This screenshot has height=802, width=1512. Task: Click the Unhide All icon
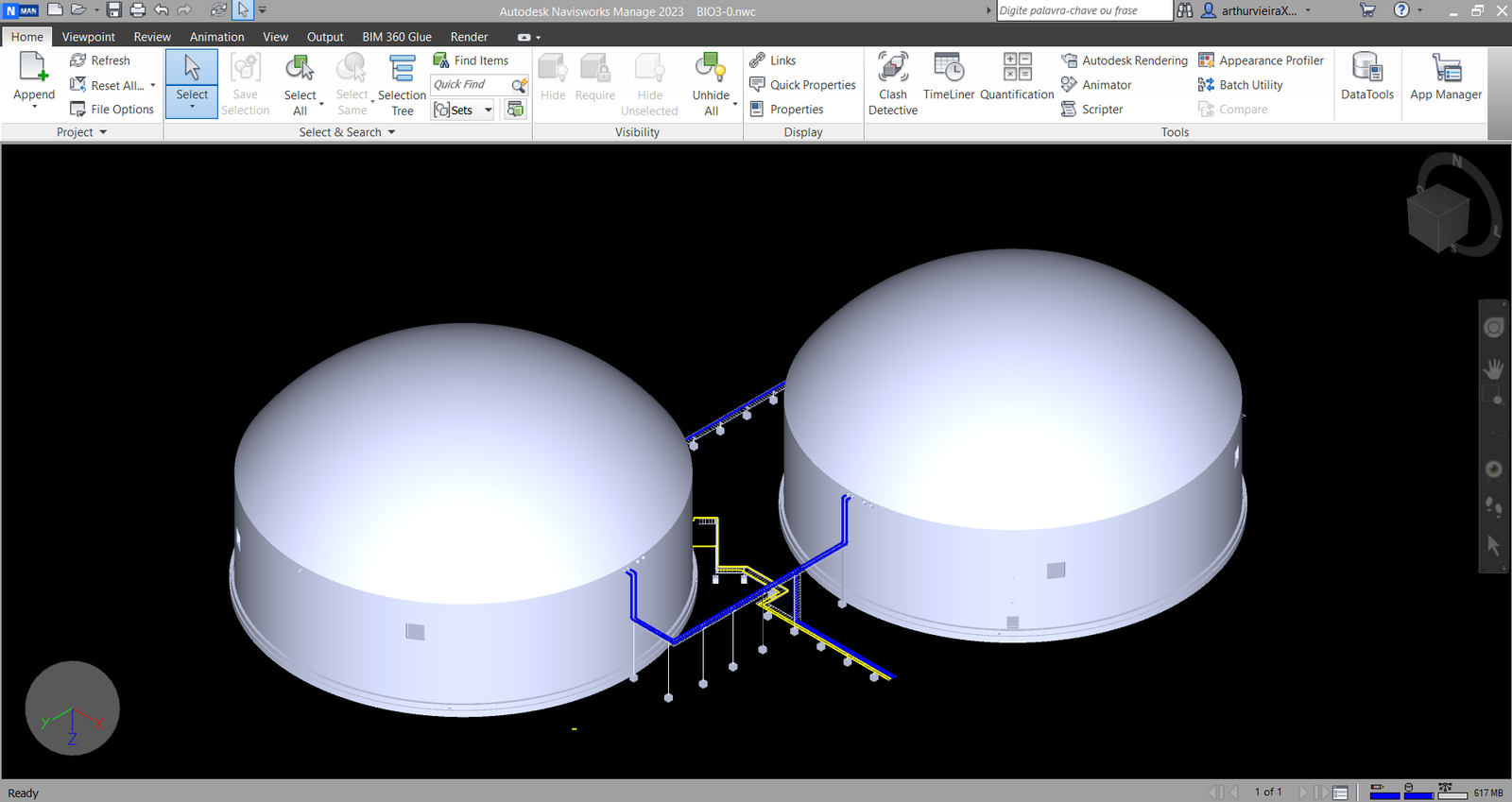pos(711,68)
